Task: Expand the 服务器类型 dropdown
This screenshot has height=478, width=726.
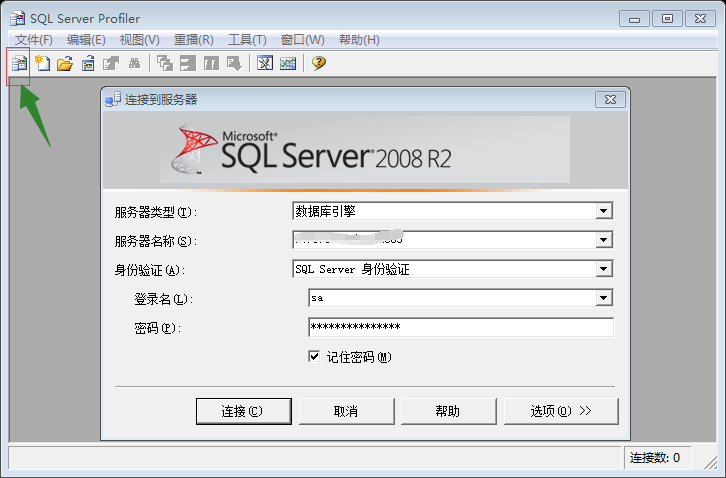Action: click(x=603, y=211)
